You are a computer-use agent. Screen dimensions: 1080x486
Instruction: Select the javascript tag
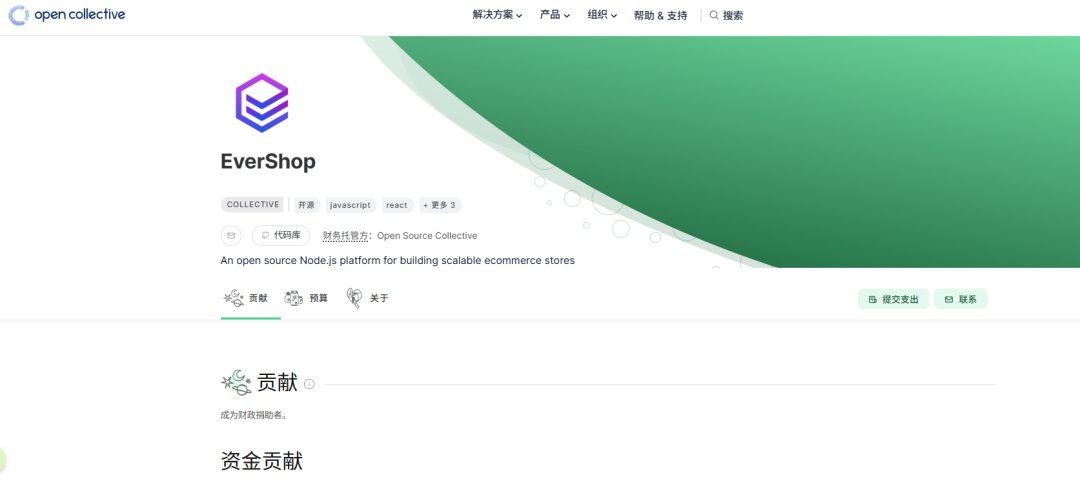pyautogui.click(x=350, y=205)
